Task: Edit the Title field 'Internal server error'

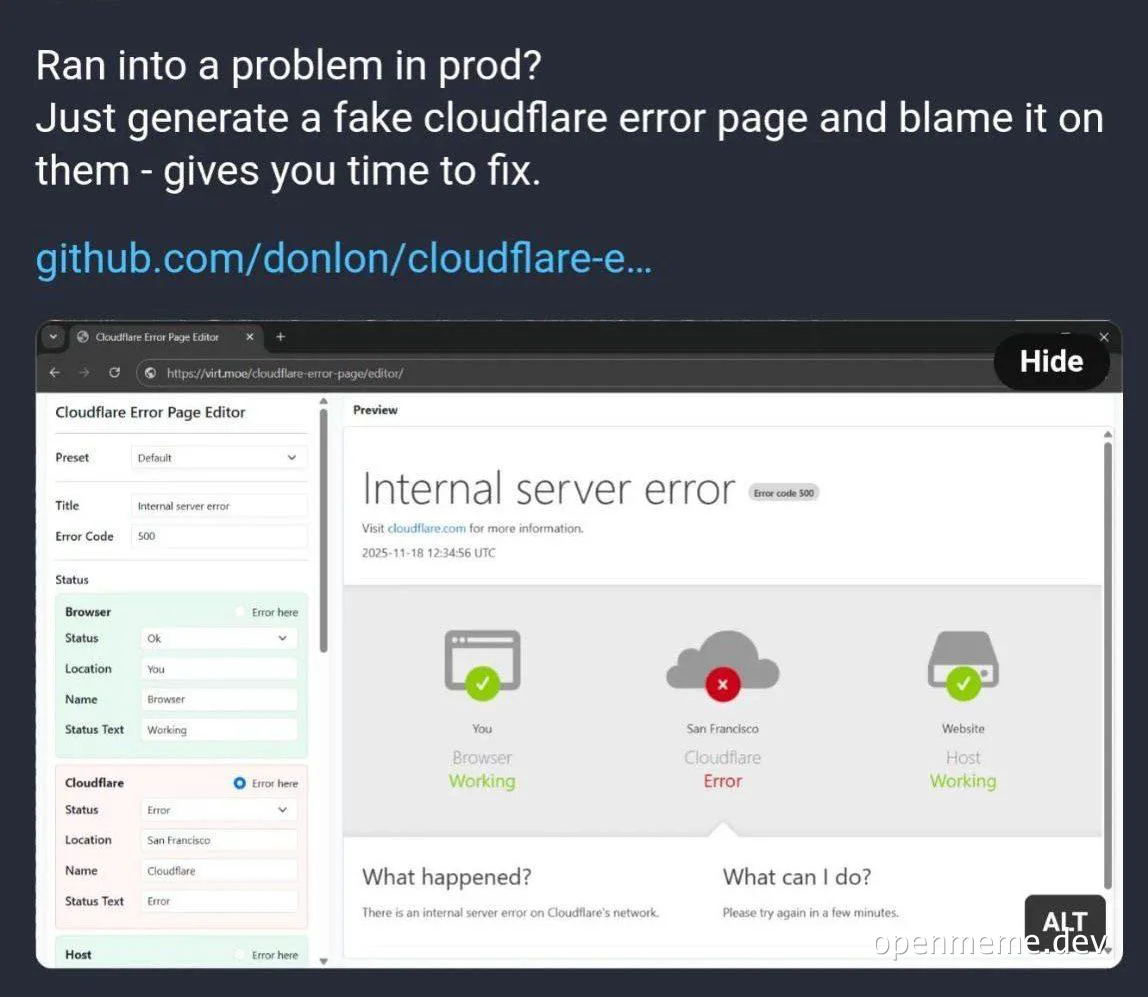Action: [x=218, y=506]
